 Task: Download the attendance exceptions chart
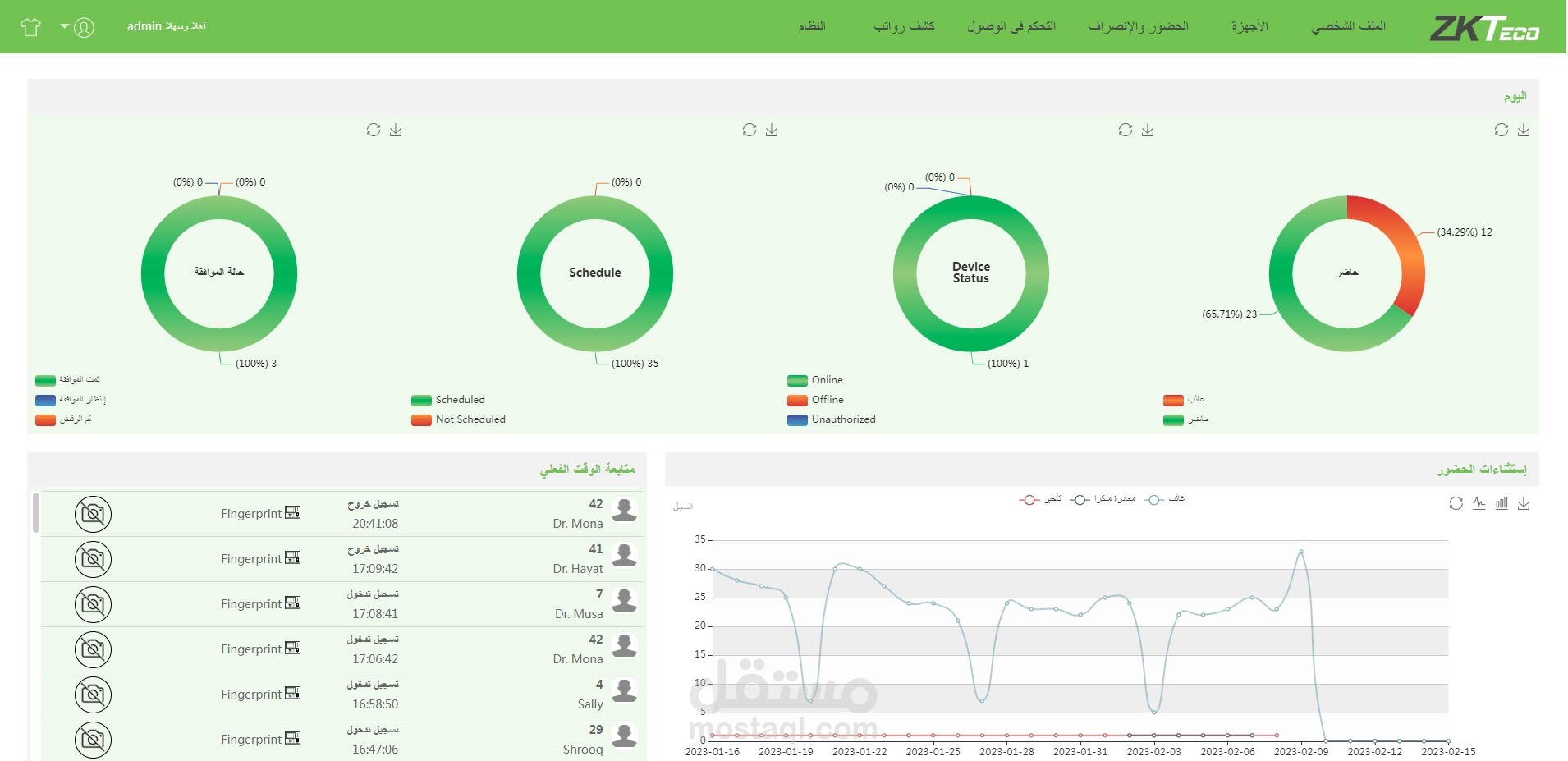tap(1524, 503)
